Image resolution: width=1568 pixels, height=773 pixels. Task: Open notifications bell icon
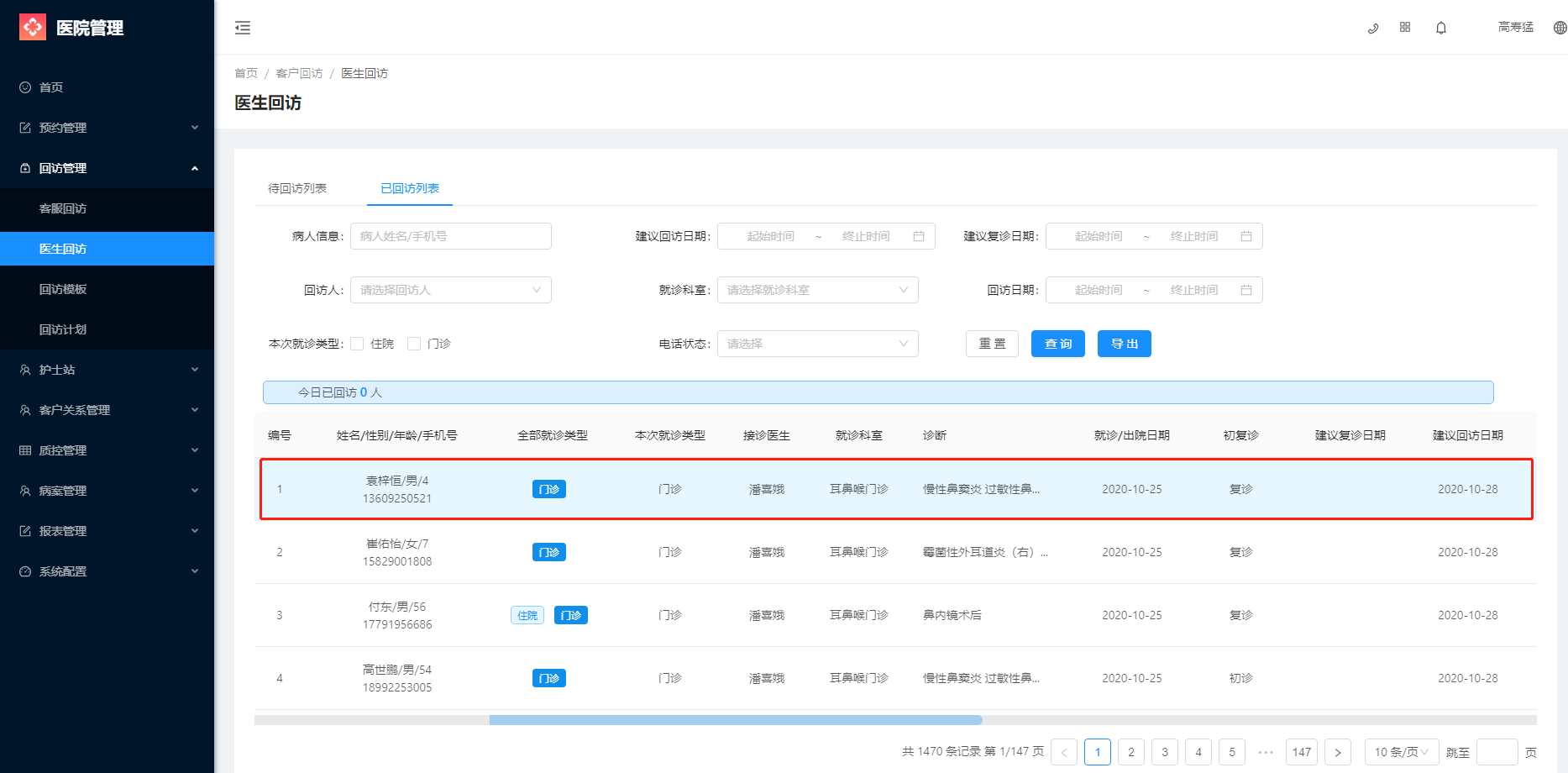click(x=1441, y=28)
